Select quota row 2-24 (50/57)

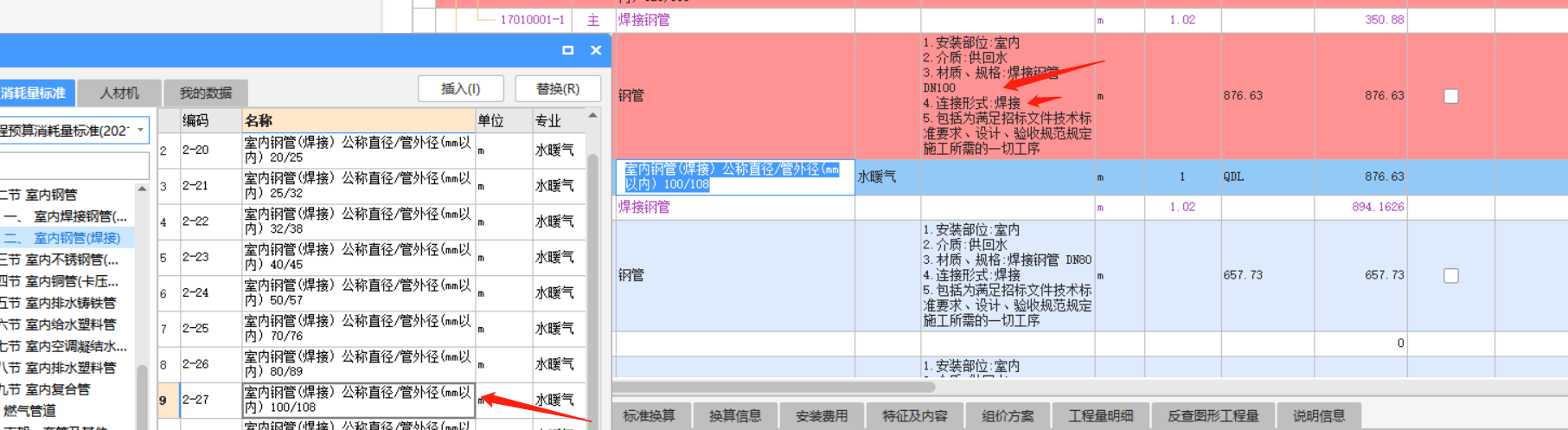click(372, 293)
